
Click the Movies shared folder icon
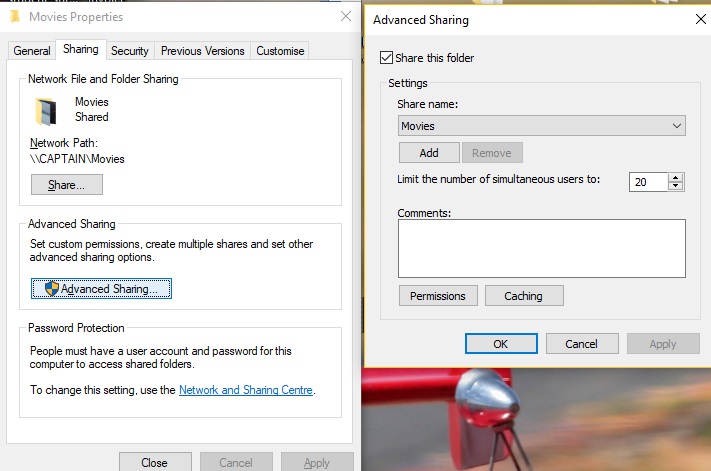[x=45, y=110]
